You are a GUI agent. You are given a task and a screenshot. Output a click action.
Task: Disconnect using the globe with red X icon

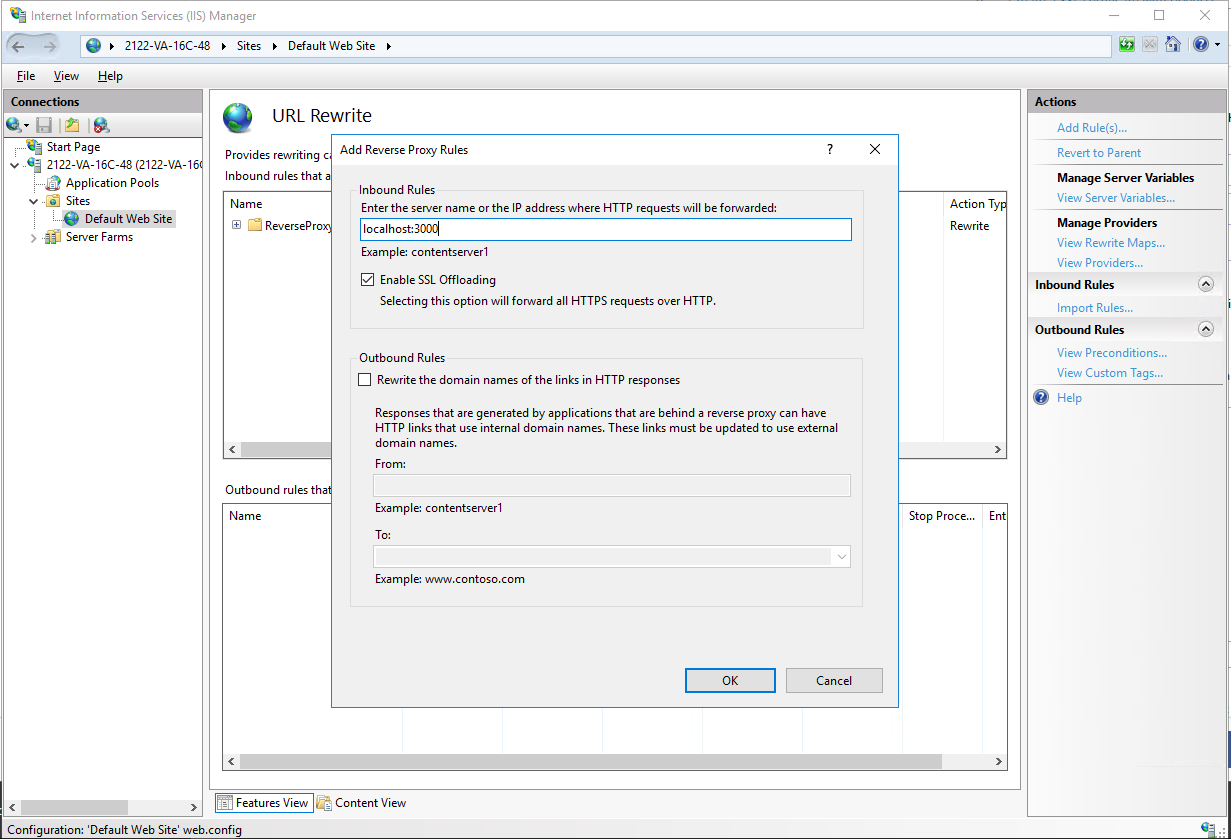tap(100, 124)
